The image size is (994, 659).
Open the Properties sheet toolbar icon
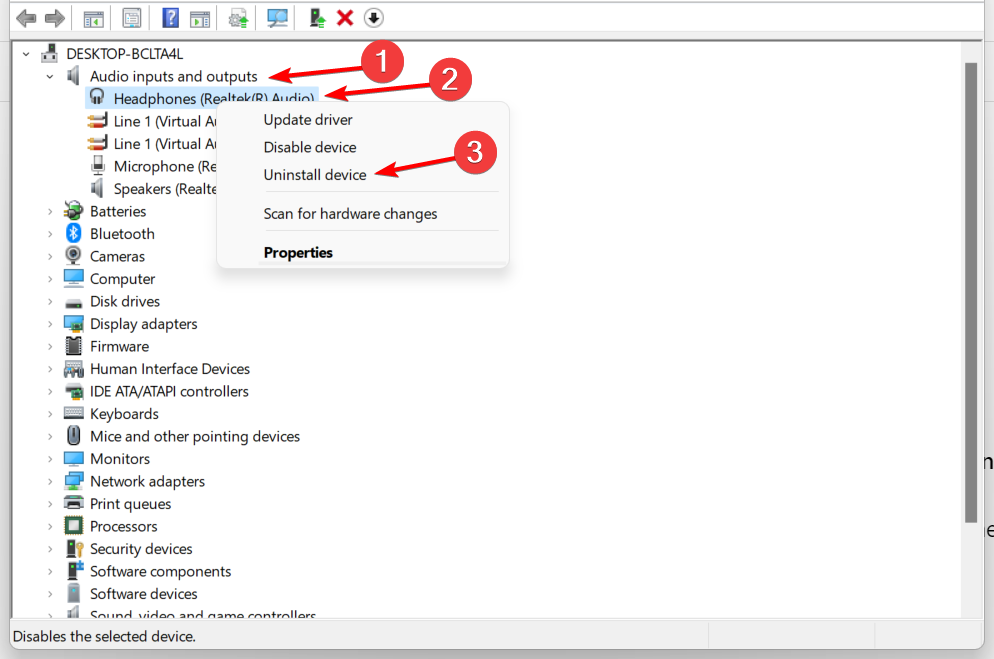[x=132, y=18]
